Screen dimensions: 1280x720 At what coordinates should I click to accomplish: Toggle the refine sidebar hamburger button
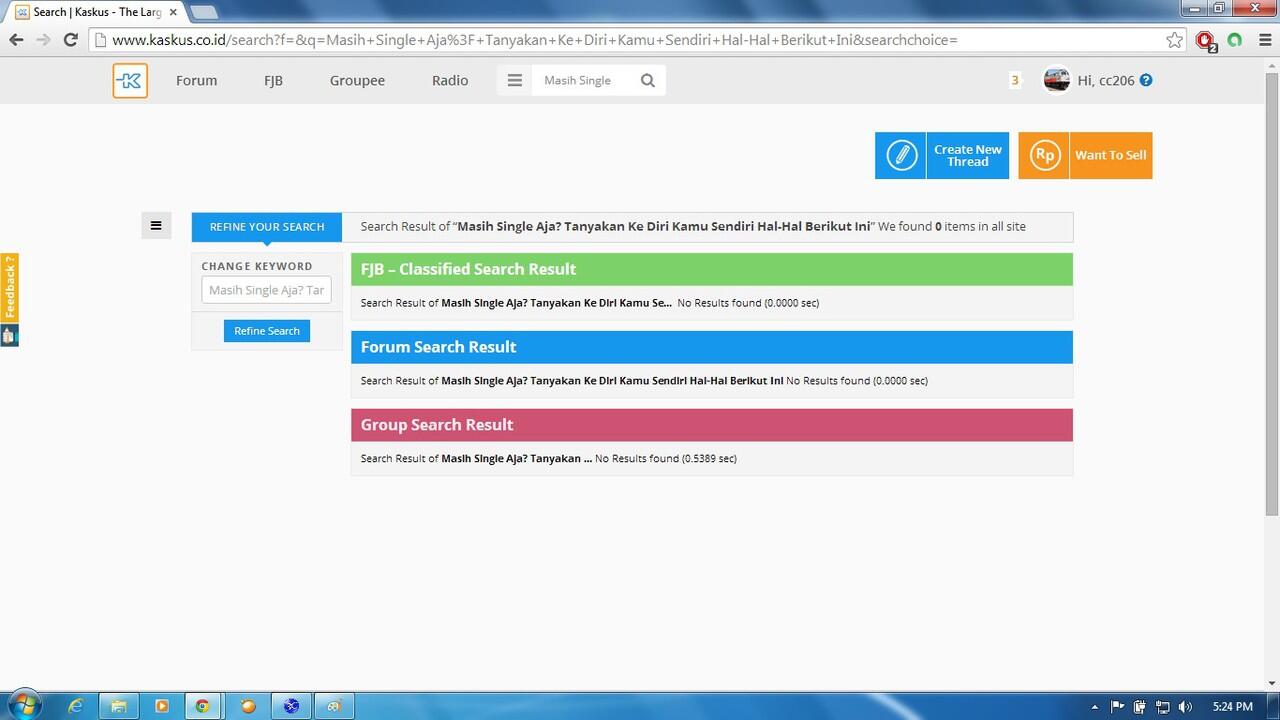pos(156,226)
